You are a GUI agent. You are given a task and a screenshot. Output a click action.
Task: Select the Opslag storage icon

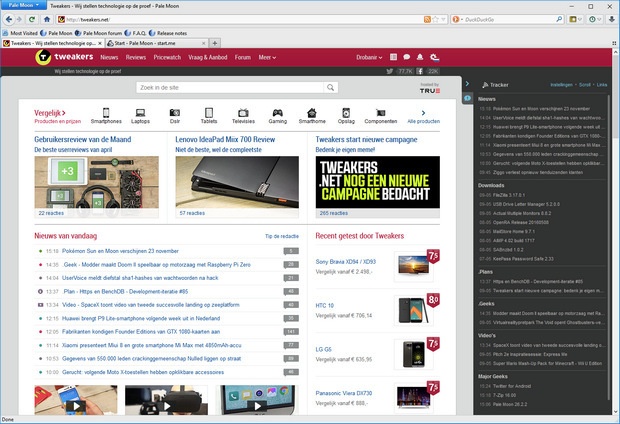point(346,113)
